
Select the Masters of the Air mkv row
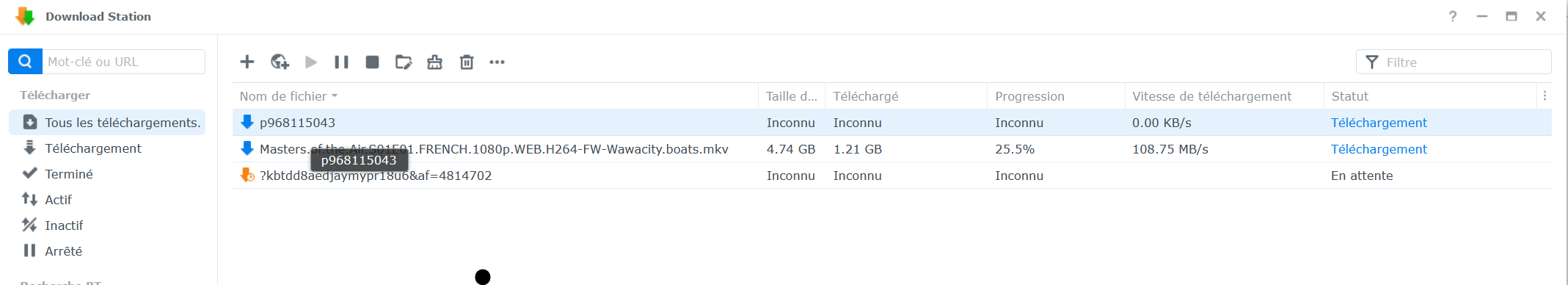coord(892,149)
